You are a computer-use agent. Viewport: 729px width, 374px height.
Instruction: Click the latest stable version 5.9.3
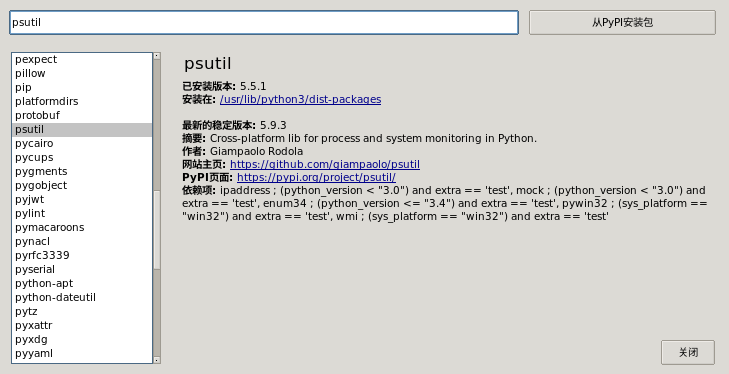click(x=273, y=125)
